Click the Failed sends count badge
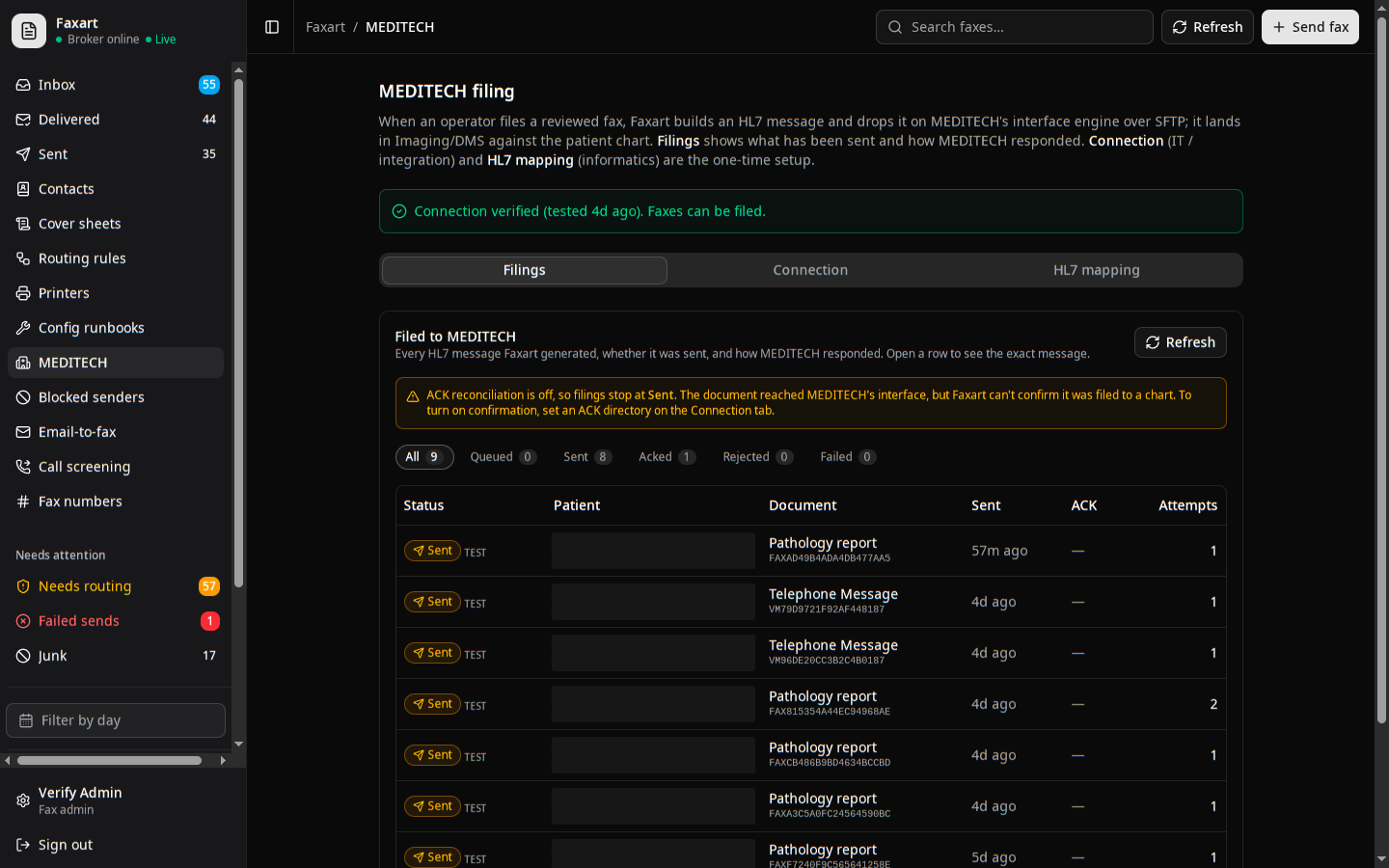1389x868 pixels. tap(209, 621)
